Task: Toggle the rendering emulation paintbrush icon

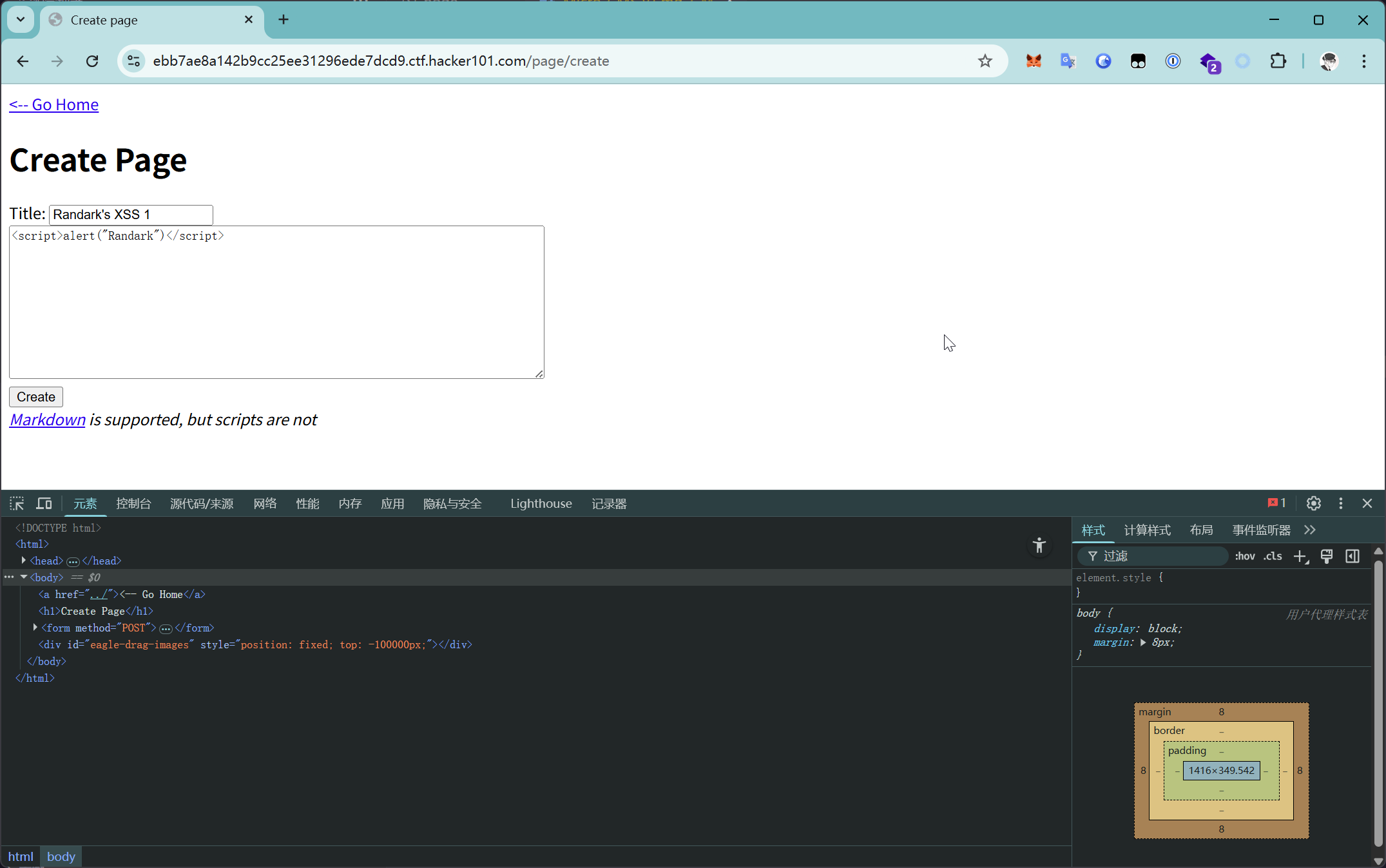Action: (1327, 557)
